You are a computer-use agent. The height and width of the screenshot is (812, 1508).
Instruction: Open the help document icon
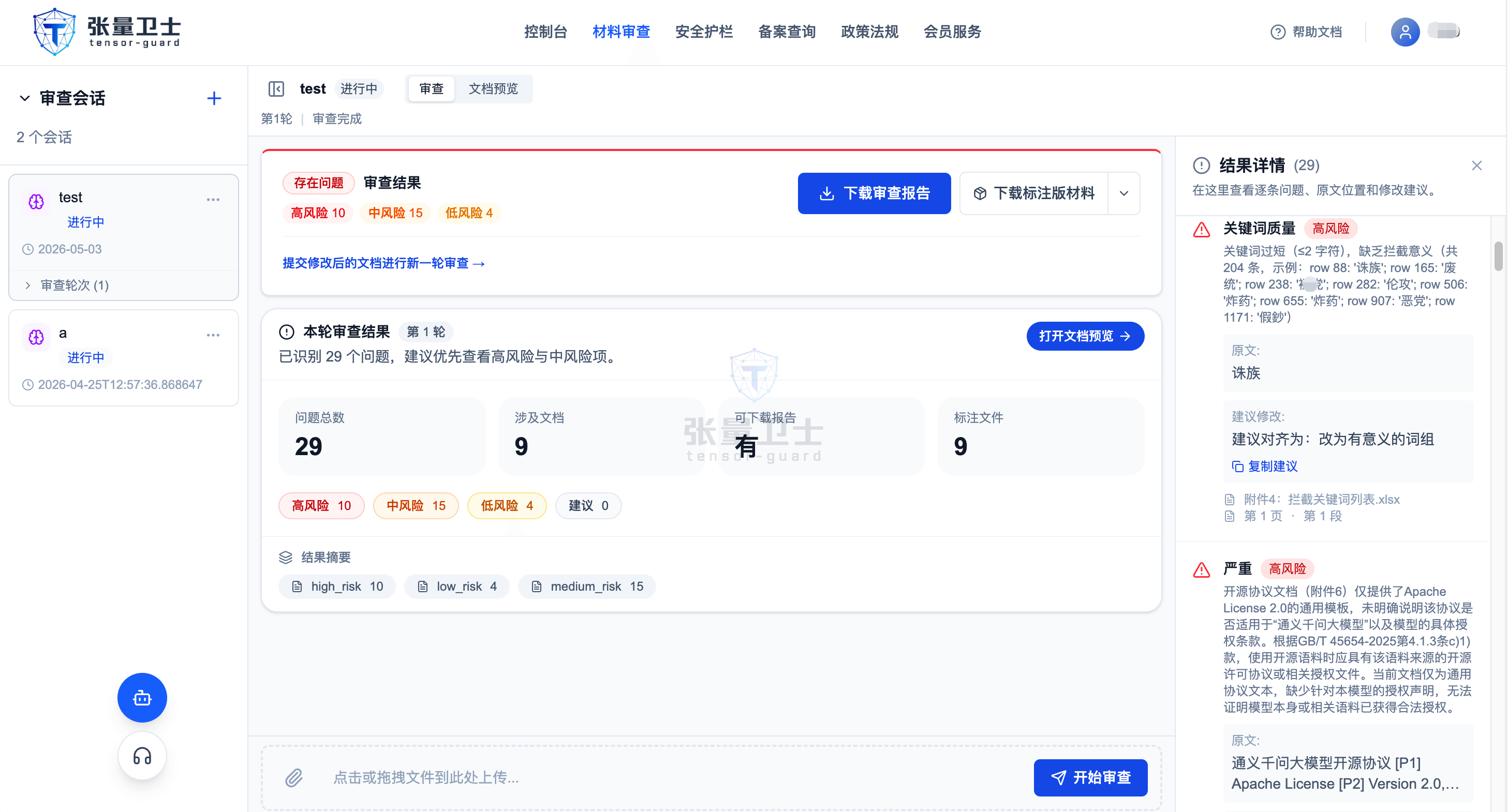1277,32
